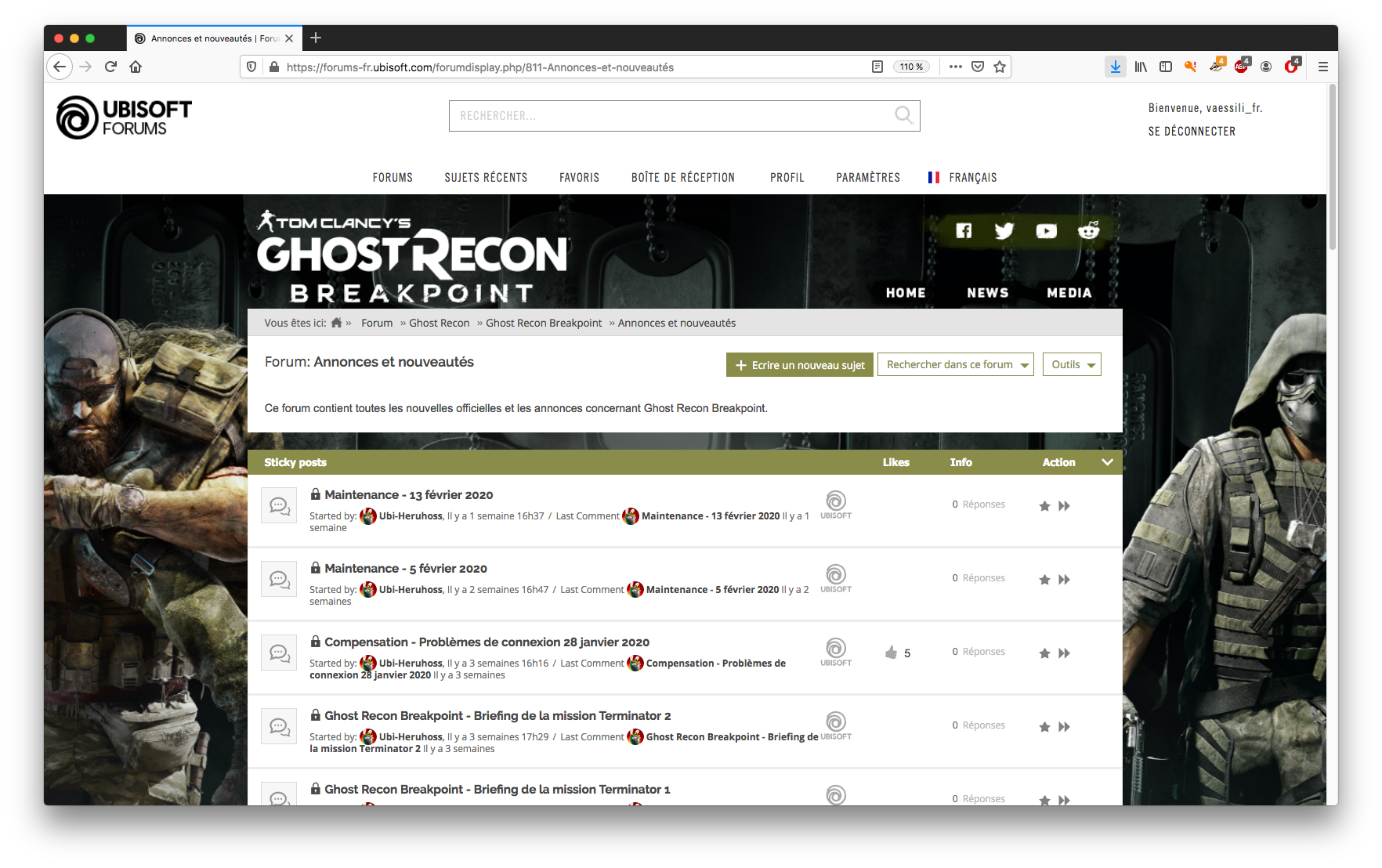Screen dimensions: 1382x868
Task: Open Ghost Recon Twitter icon
Action: click(x=1004, y=230)
